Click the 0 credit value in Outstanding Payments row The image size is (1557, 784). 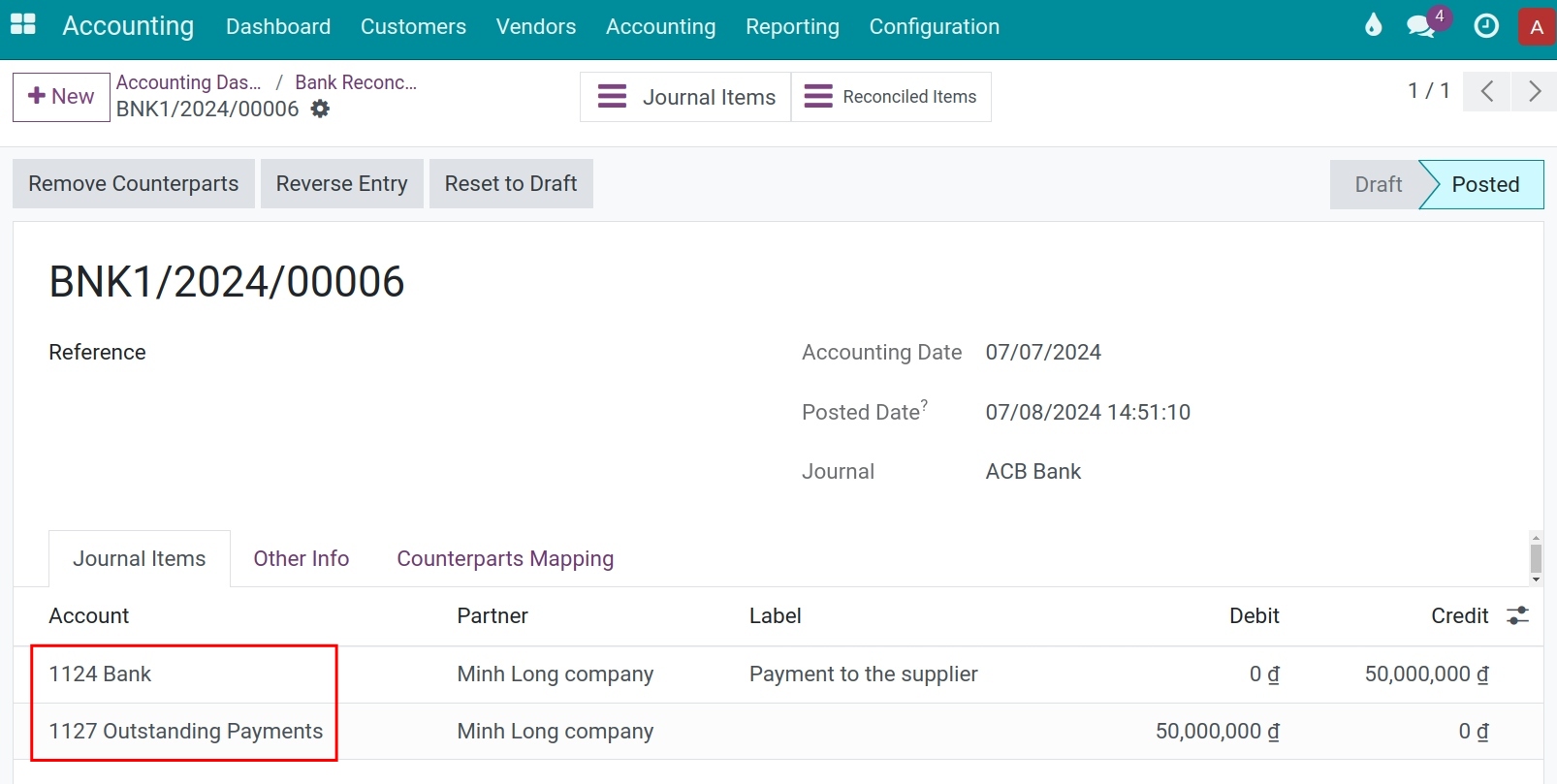point(1474,732)
